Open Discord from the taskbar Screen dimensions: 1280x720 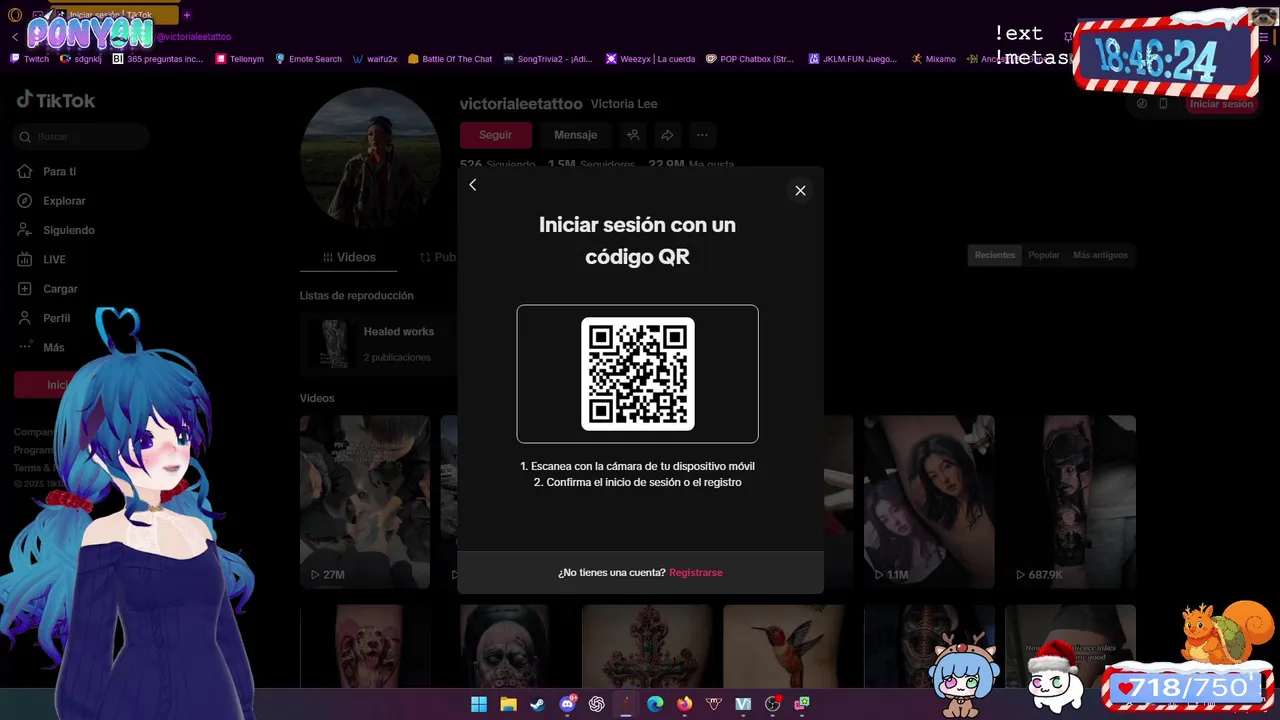click(x=567, y=704)
